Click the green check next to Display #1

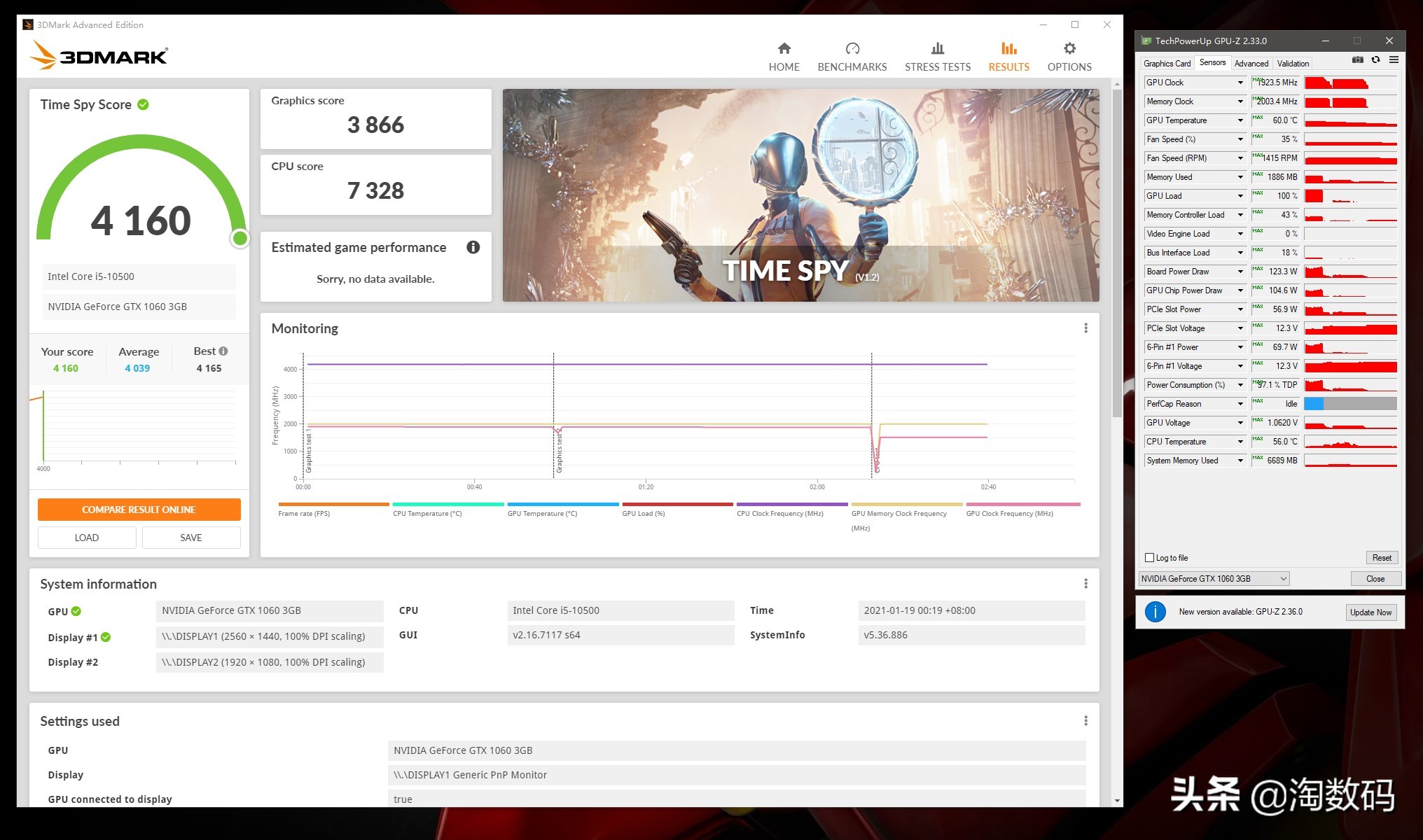[106, 637]
